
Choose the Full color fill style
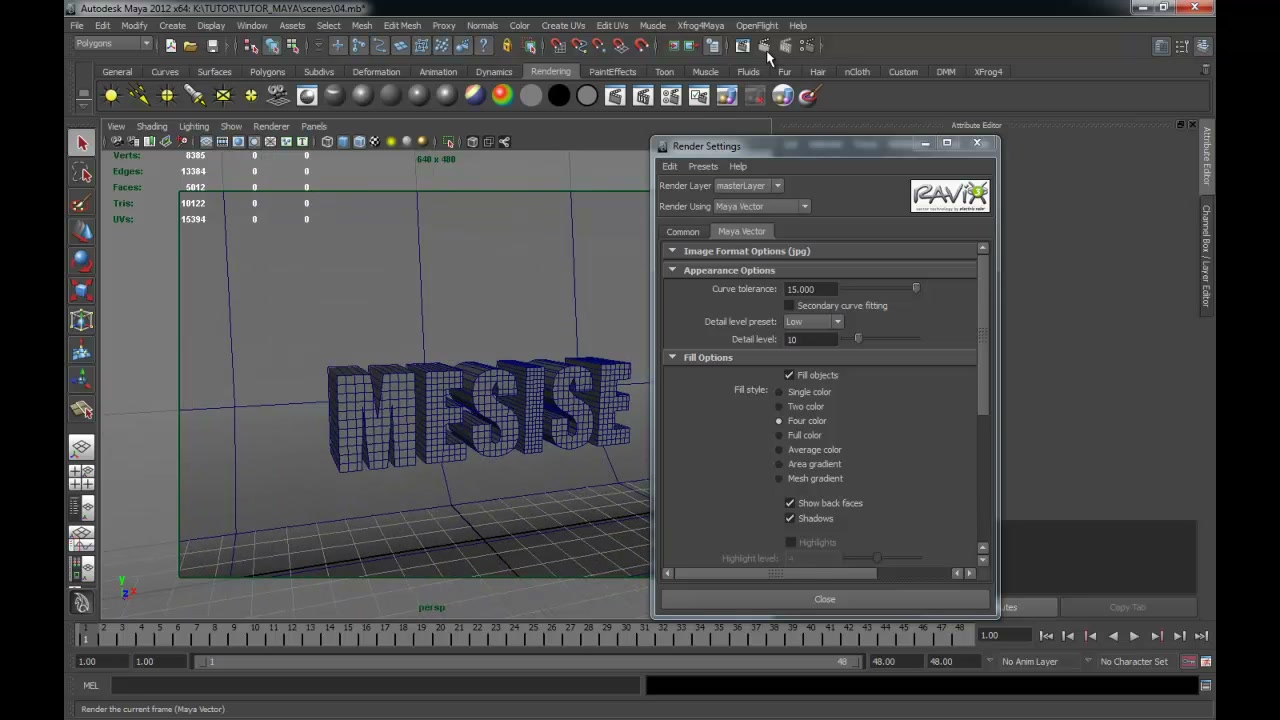pyautogui.click(x=779, y=436)
